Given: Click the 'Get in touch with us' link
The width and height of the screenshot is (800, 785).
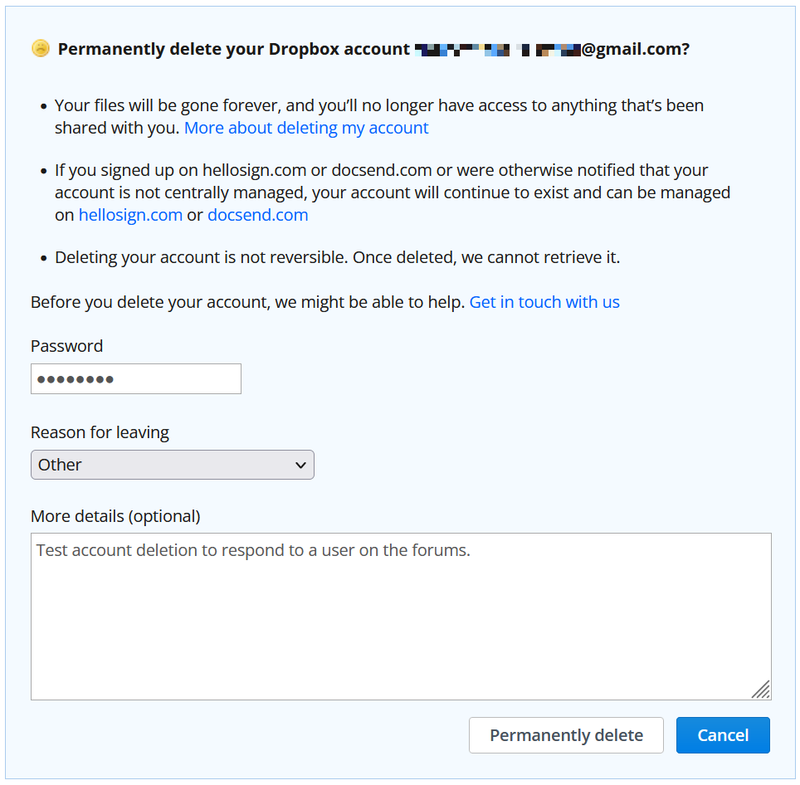Looking at the screenshot, I should [544, 302].
